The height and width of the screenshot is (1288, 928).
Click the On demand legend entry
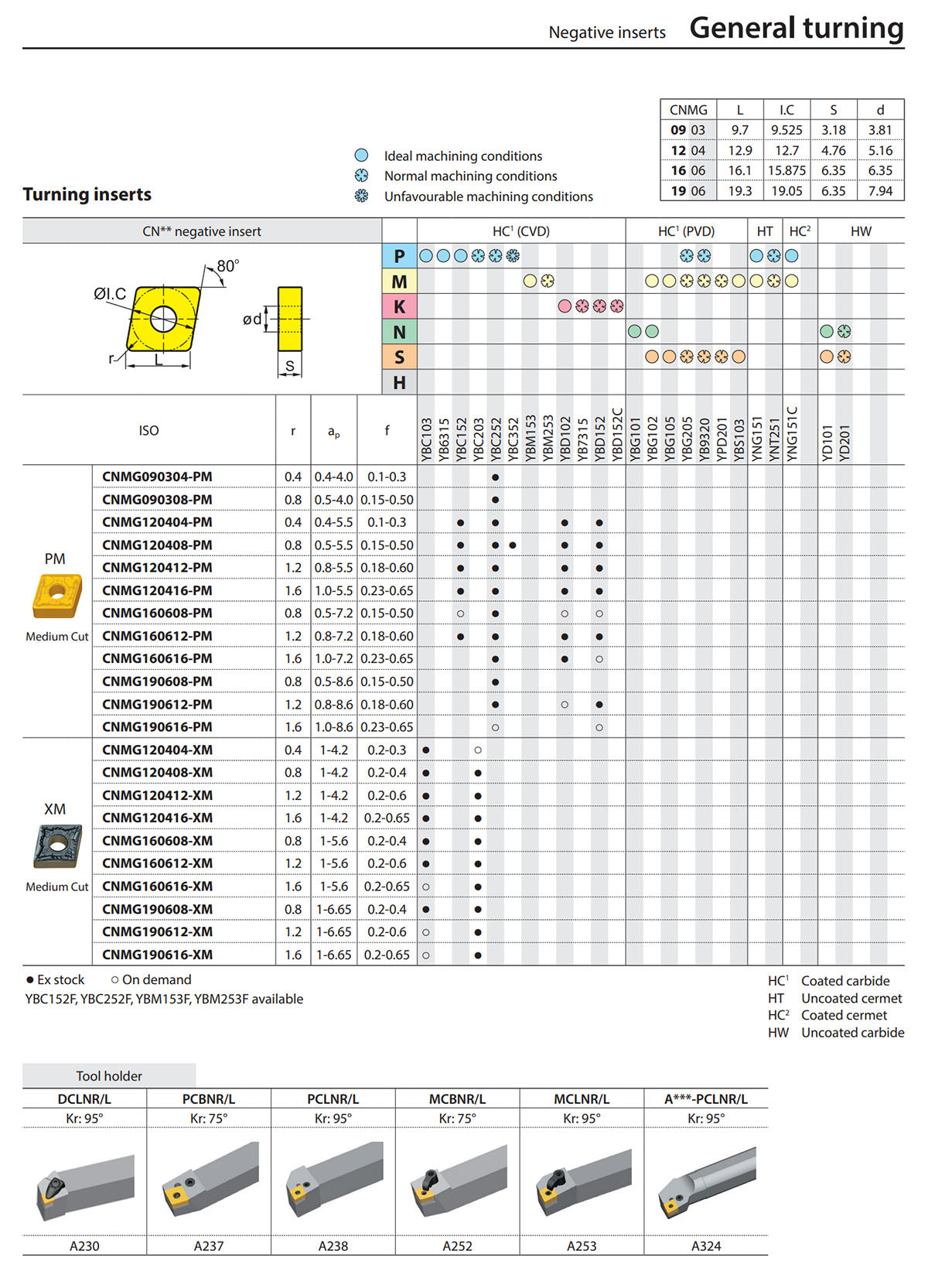[151, 979]
